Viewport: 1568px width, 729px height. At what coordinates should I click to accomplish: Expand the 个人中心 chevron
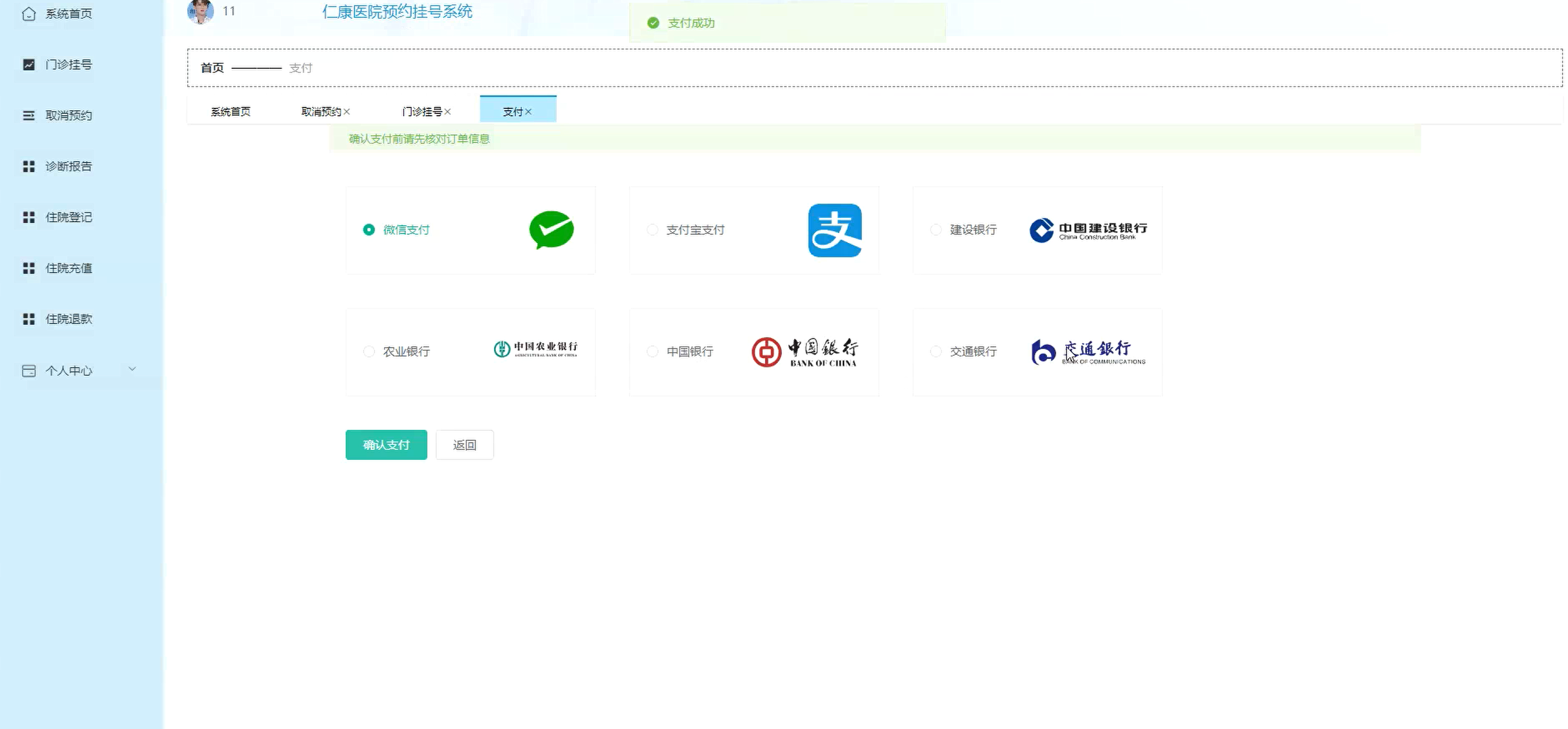[132, 369]
